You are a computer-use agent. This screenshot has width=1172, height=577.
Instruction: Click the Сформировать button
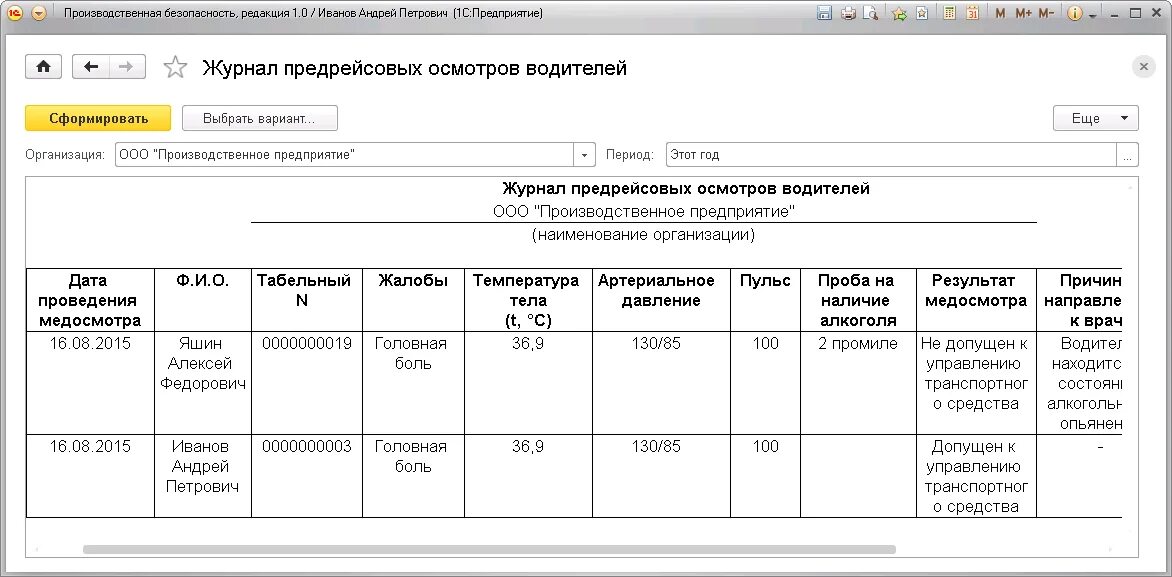[98, 118]
